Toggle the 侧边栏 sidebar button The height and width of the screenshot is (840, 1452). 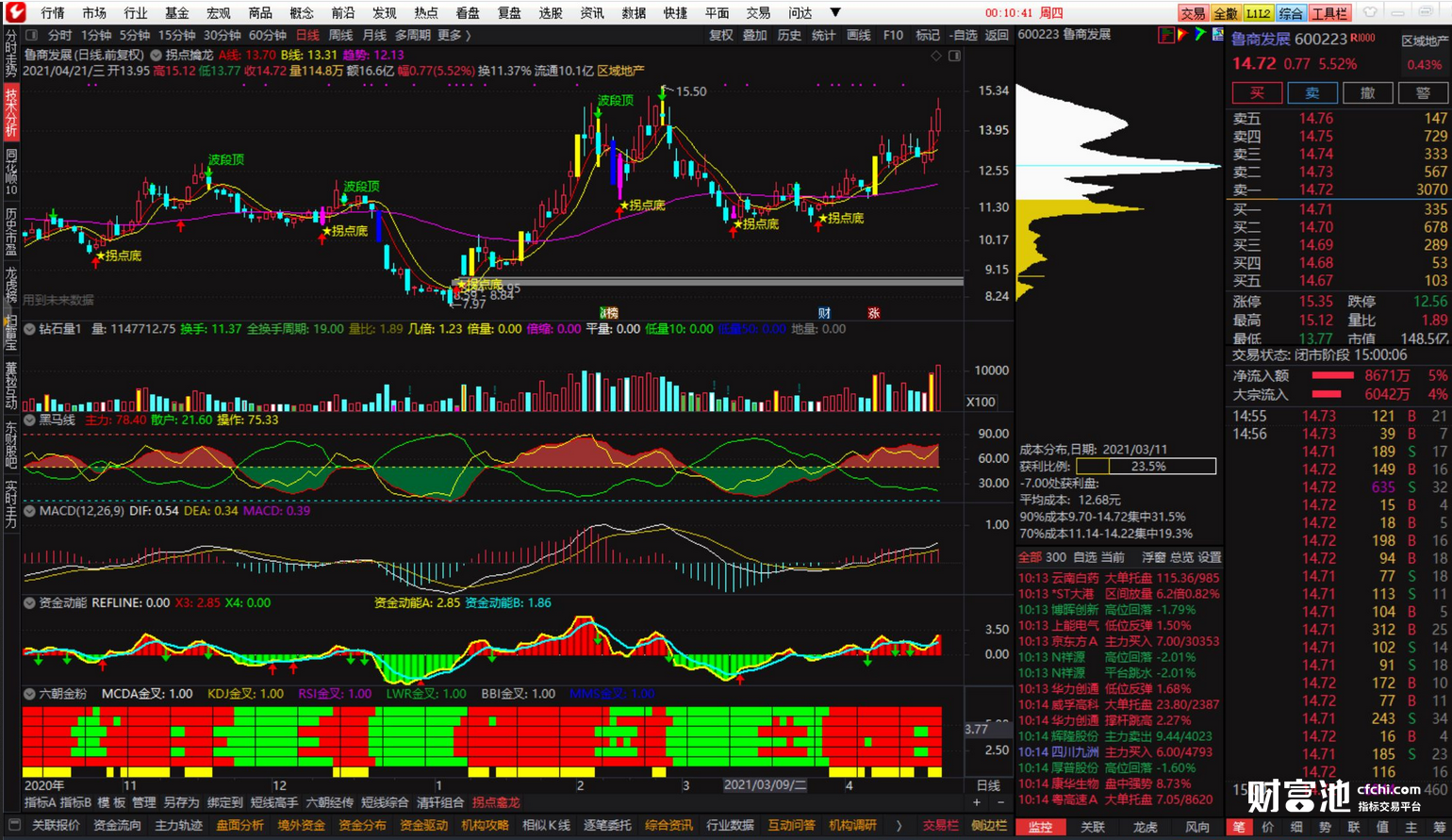(x=989, y=825)
